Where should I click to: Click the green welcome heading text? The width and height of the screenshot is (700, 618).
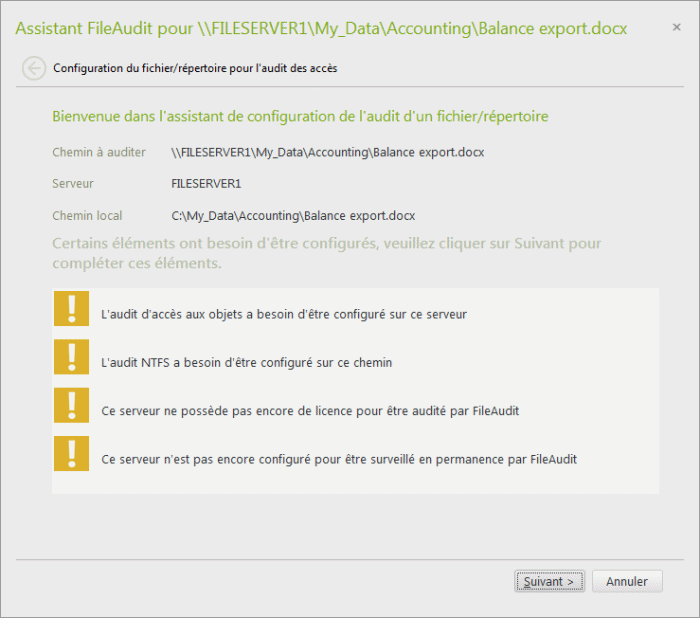300,117
